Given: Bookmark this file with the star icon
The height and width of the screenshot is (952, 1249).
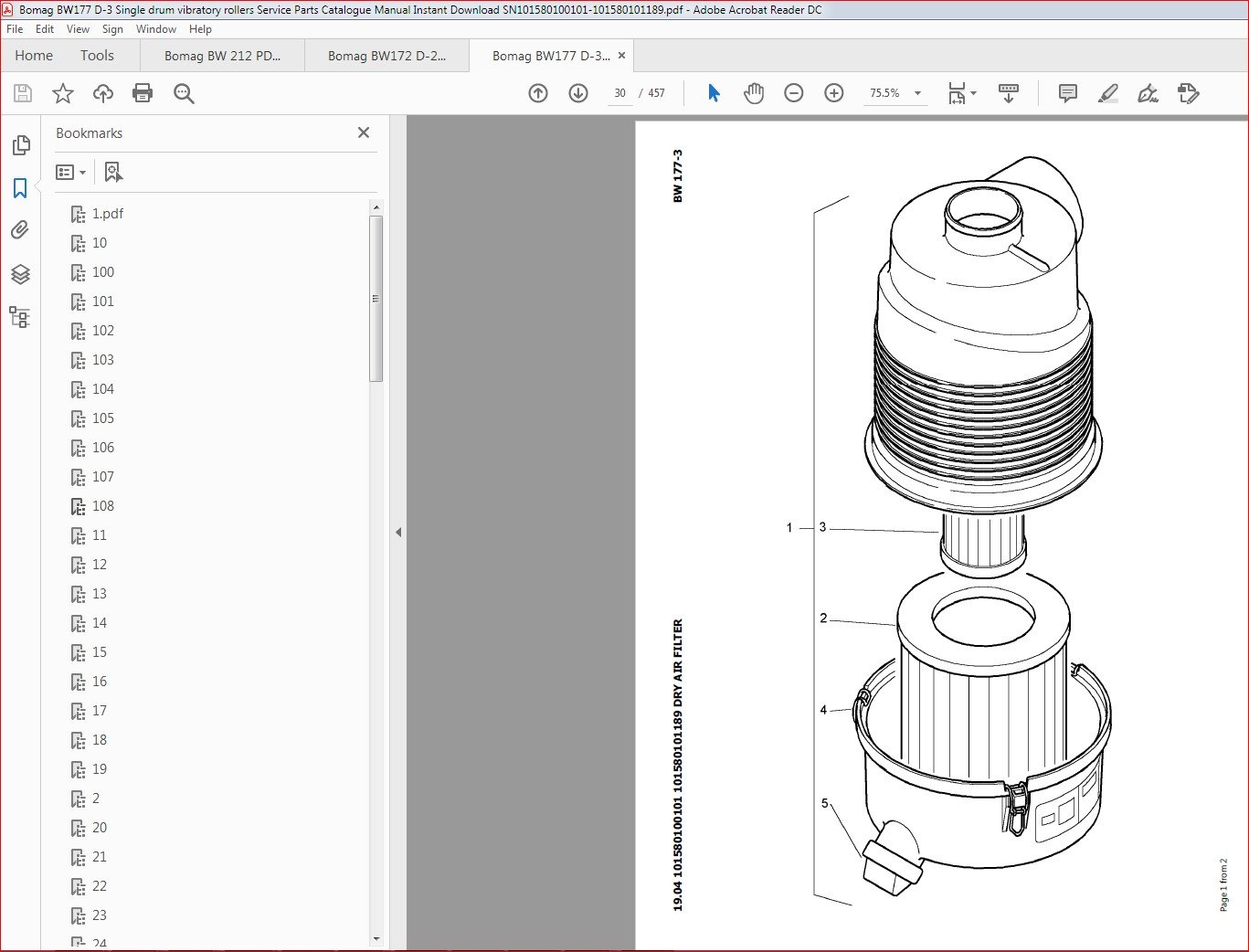Looking at the screenshot, I should [63, 93].
